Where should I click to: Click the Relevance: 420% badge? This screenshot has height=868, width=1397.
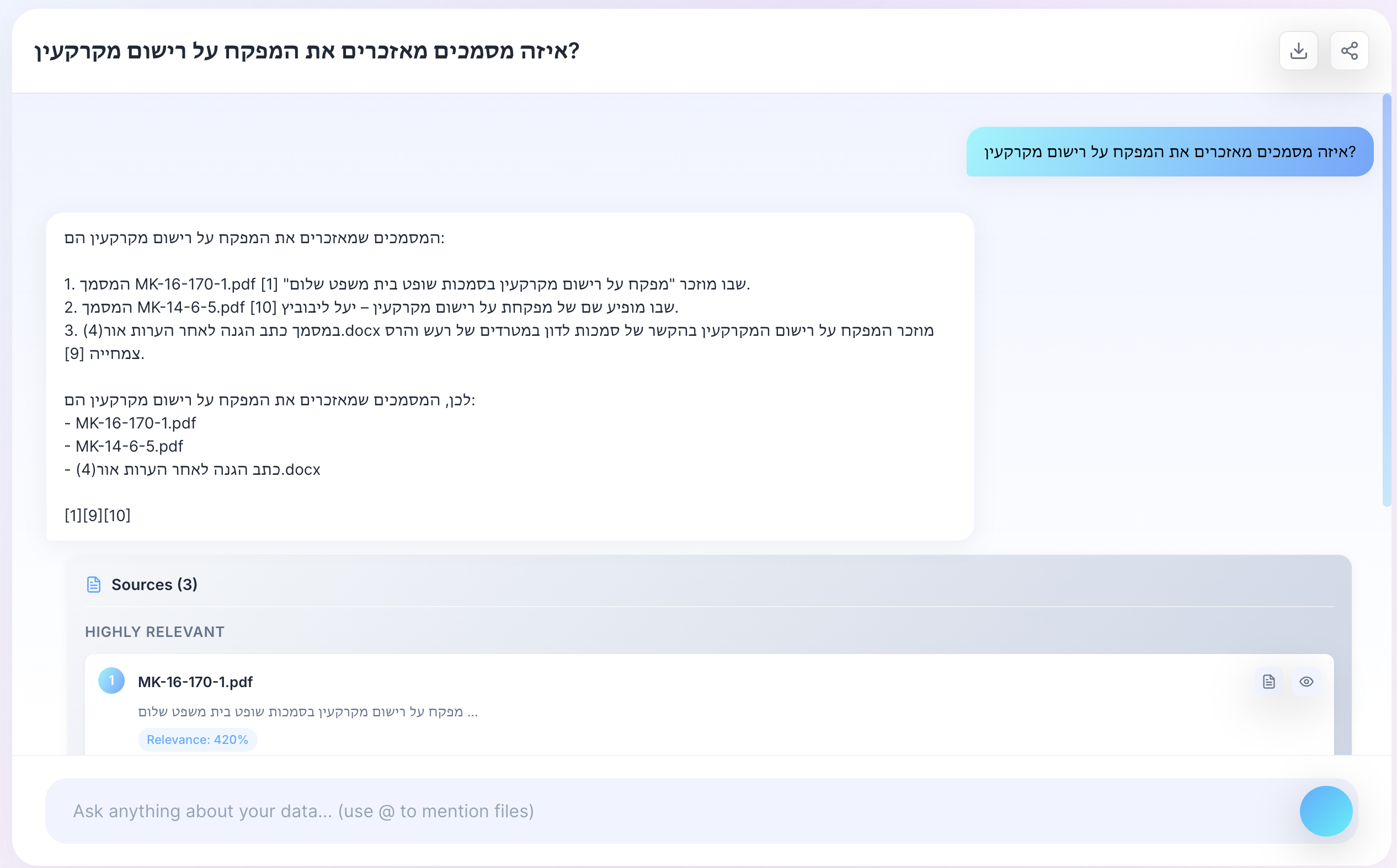click(x=198, y=740)
